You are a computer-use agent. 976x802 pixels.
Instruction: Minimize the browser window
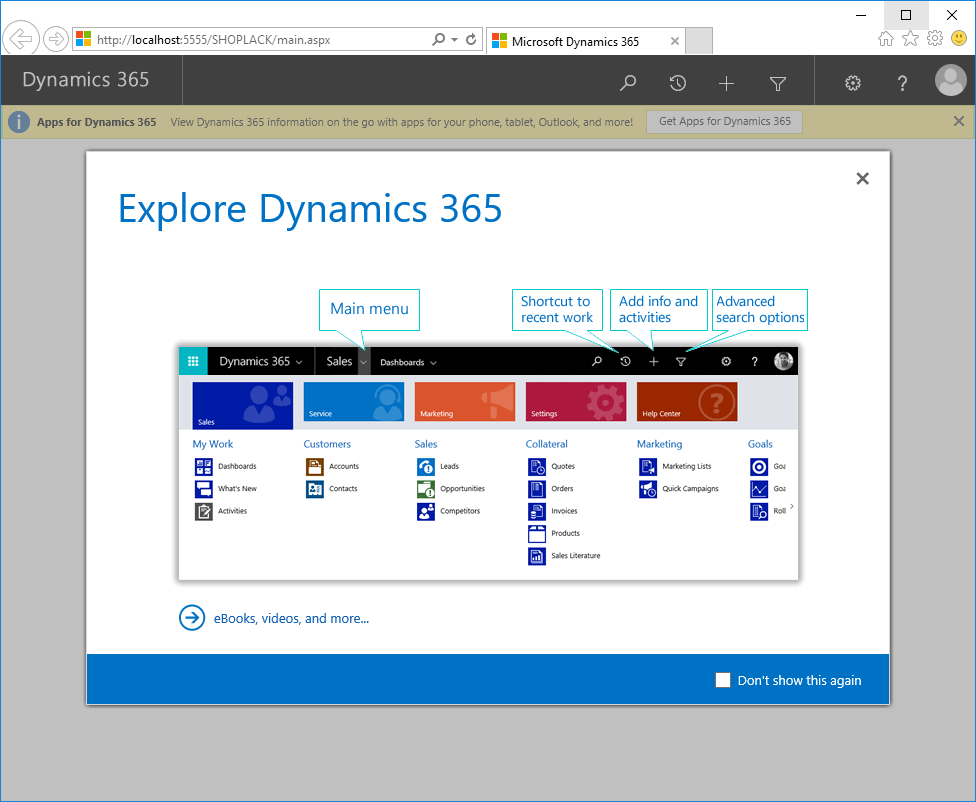(861, 15)
